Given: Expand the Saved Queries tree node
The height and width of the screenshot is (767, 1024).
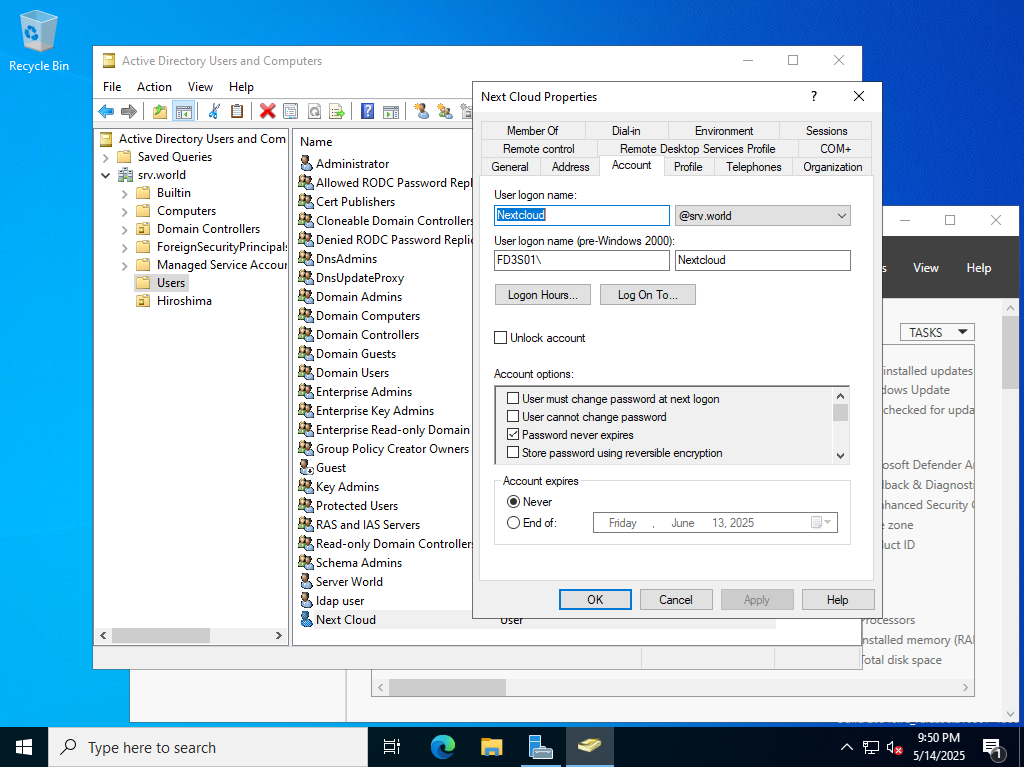Looking at the screenshot, I should (x=106, y=157).
